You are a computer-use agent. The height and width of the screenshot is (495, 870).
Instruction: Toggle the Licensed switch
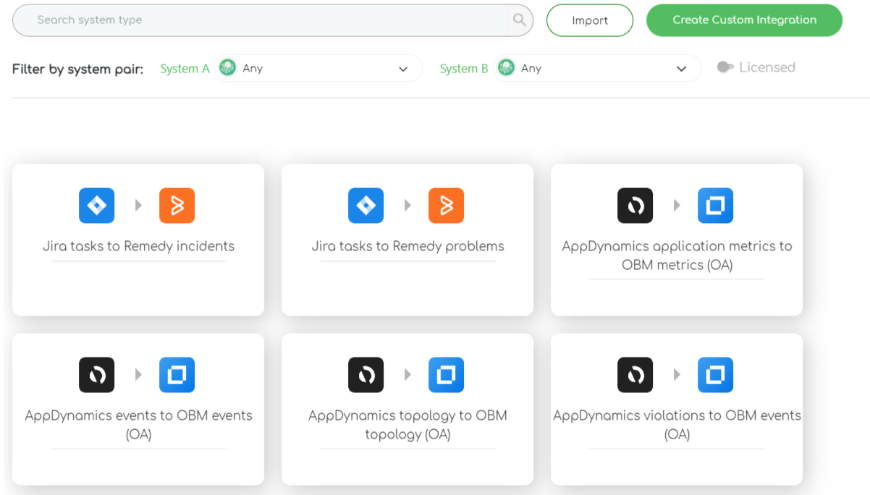tap(725, 67)
